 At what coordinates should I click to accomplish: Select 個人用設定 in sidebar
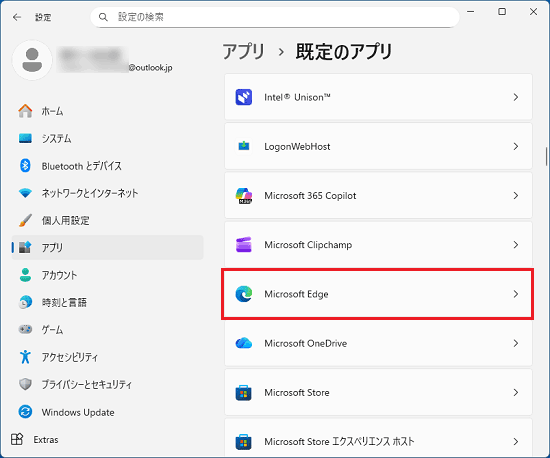[x=107, y=220]
